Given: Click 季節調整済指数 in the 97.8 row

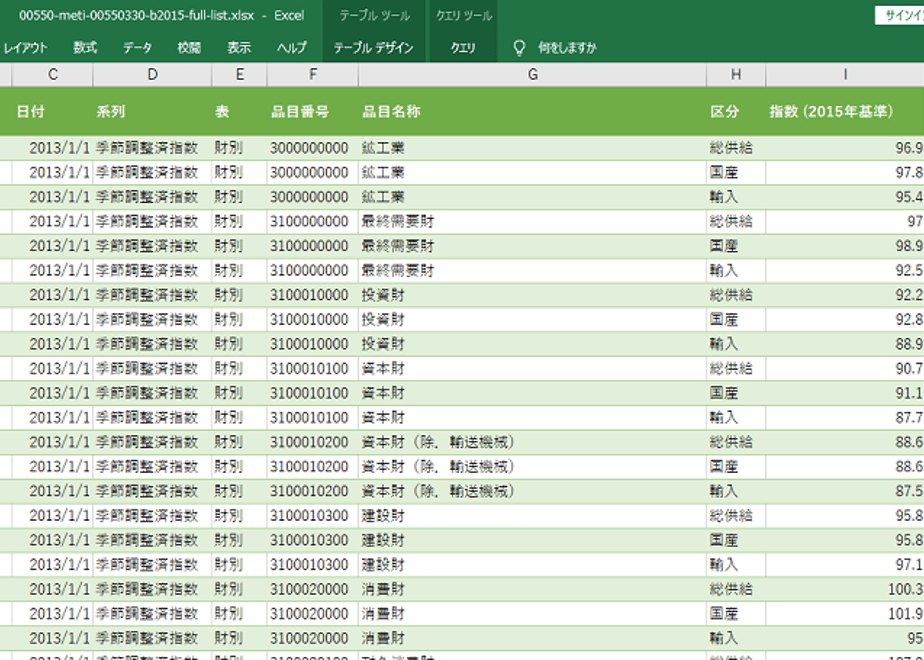Looking at the screenshot, I should tap(147, 173).
